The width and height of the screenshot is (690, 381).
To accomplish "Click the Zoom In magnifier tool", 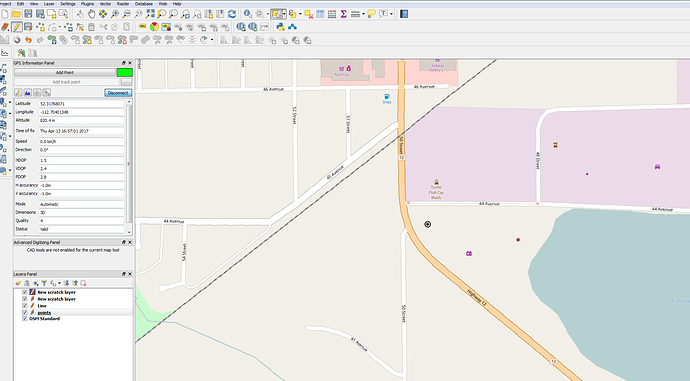I will (x=115, y=14).
